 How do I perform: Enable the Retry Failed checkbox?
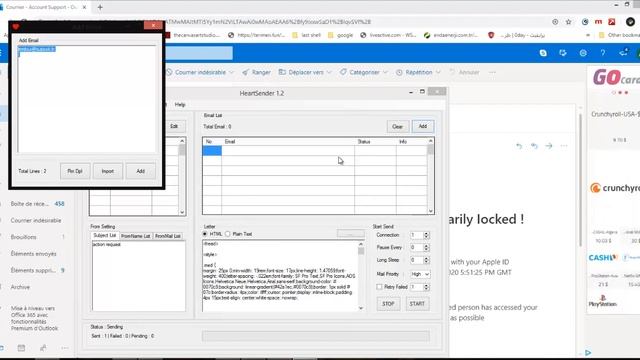[x=379, y=287]
